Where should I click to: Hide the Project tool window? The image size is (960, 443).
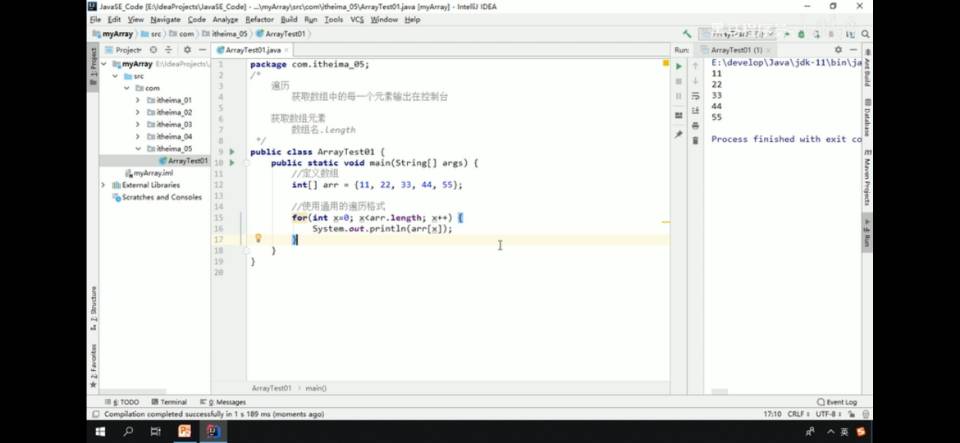click(203, 50)
